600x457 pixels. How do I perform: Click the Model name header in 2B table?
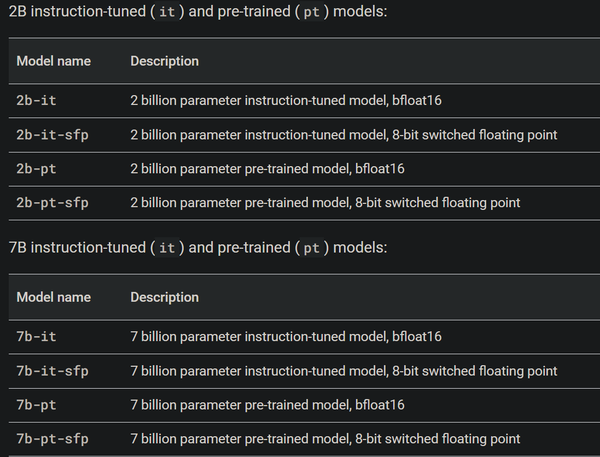pos(53,61)
